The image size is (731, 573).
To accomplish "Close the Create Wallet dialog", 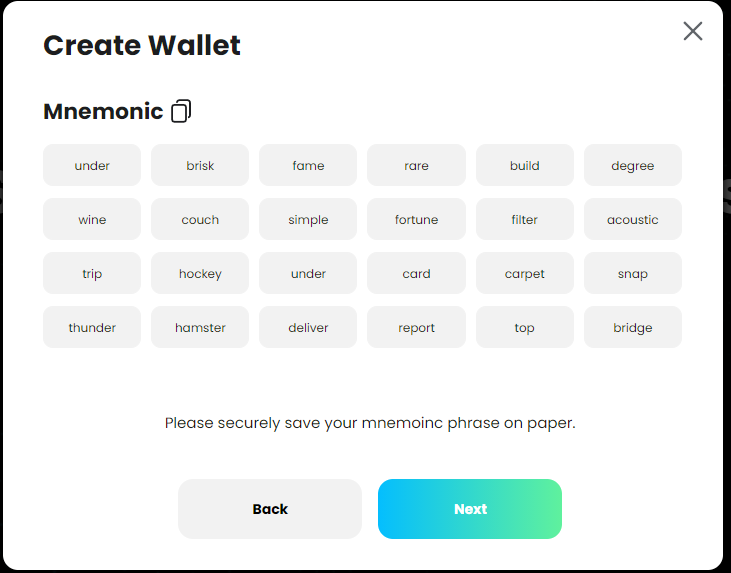I will tap(692, 31).
